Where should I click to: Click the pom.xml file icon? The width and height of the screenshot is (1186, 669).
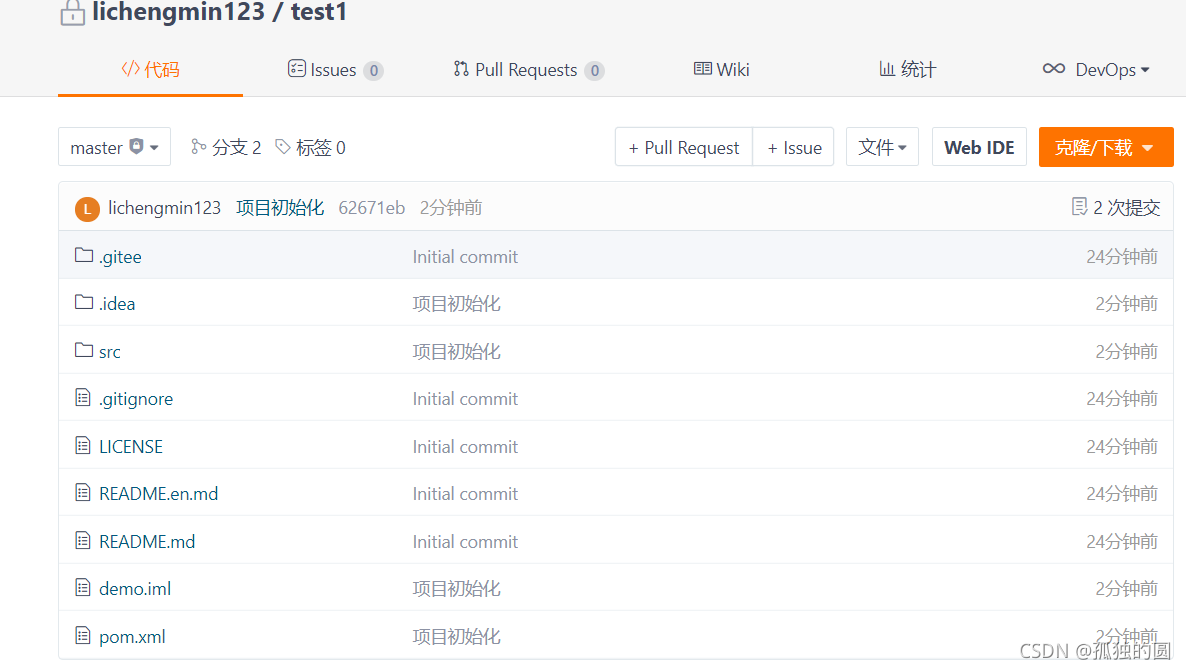tap(83, 635)
